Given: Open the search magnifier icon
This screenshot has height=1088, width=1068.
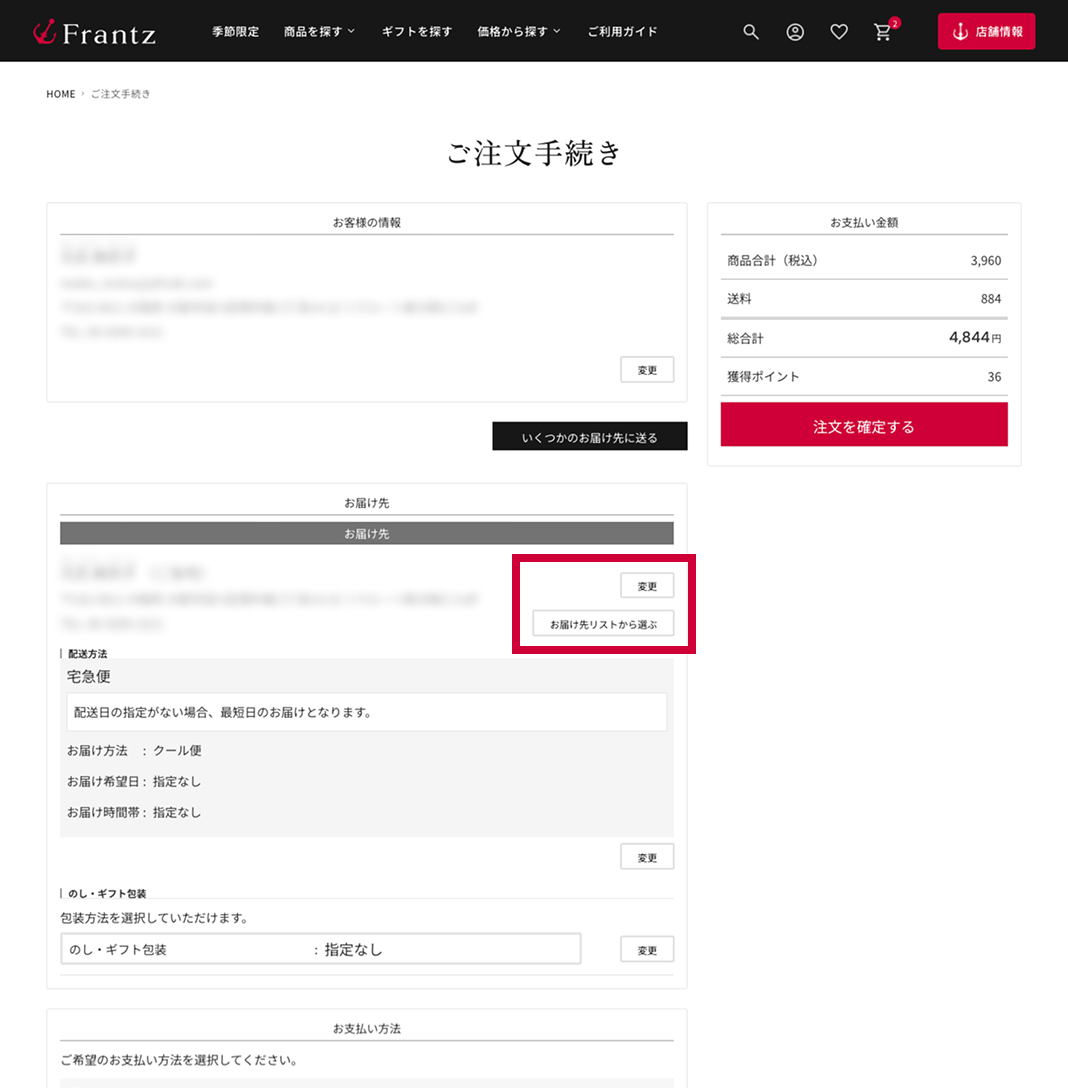Looking at the screenshot, I should tap(751, 32).
